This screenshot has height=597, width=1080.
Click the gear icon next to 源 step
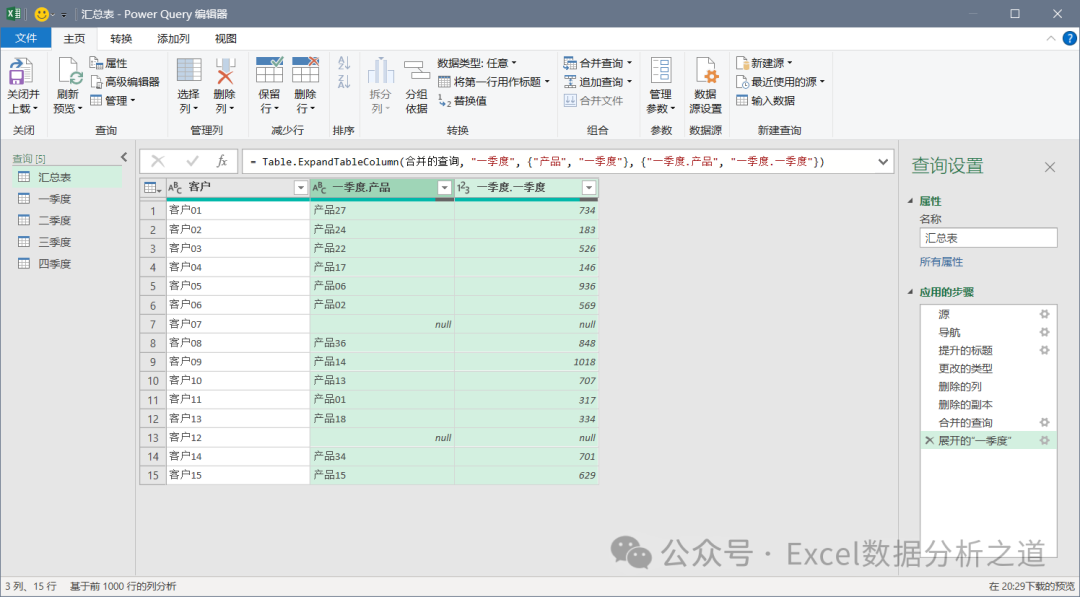[1044, 314]
